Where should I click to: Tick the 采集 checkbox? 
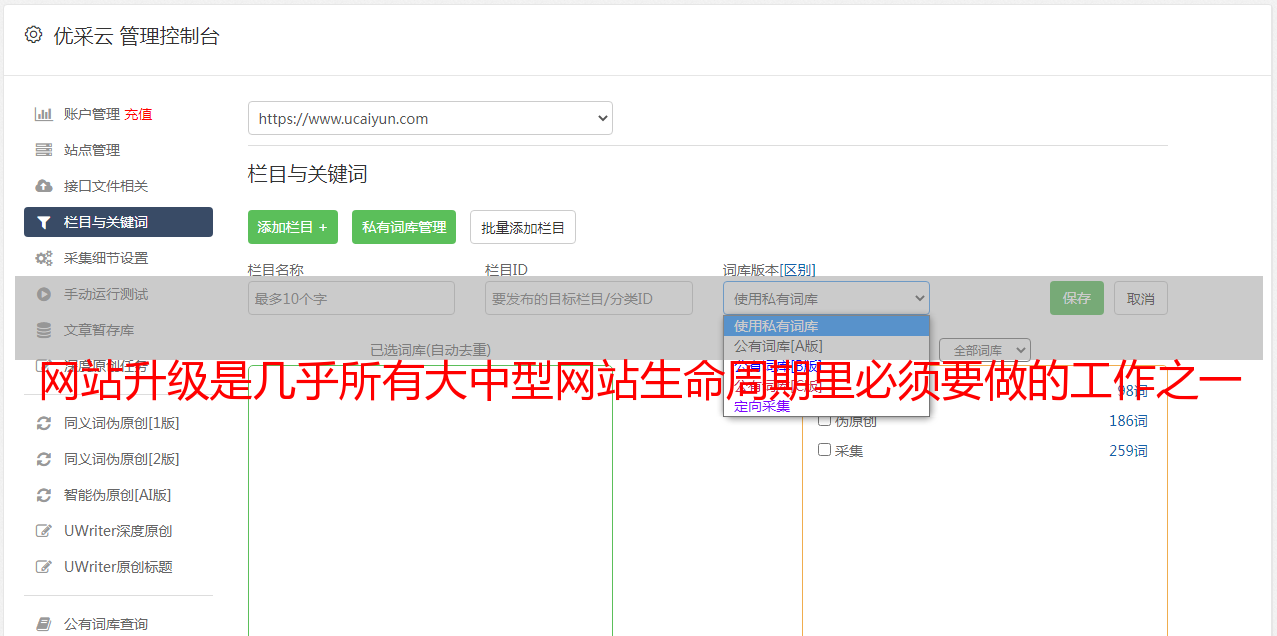(825, 450)
